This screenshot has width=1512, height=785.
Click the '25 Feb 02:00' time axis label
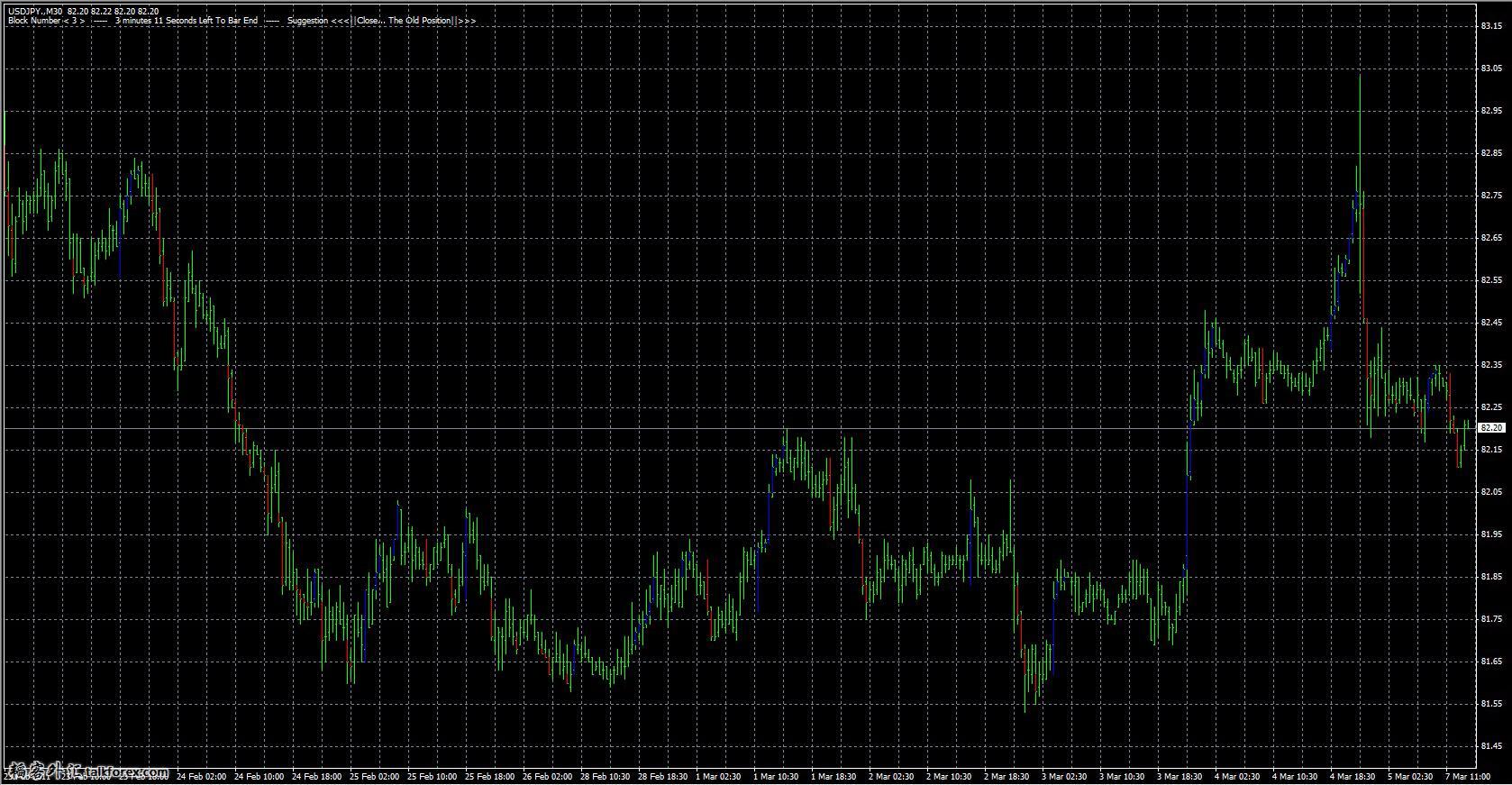[374, 776]
